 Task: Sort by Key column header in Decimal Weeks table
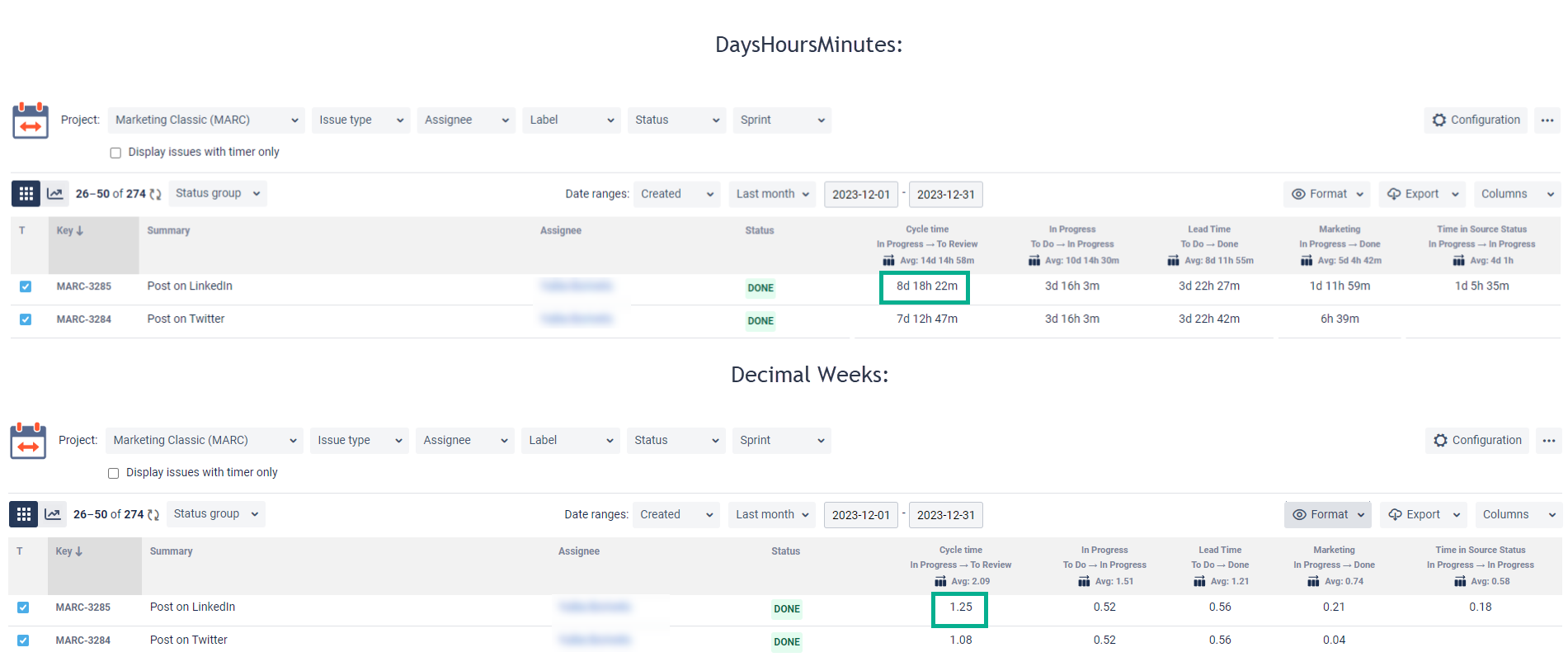(x=68, y=551)
